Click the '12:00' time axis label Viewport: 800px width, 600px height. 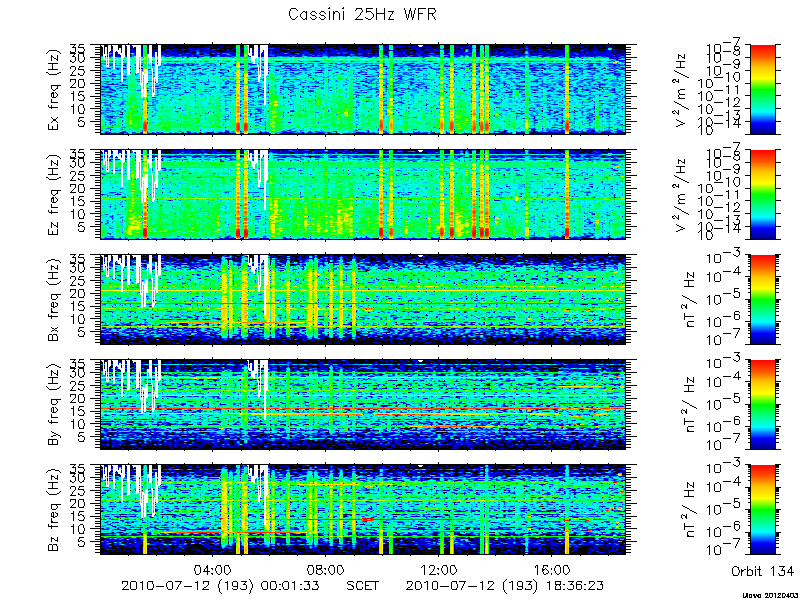pyautogui.click(x=440, y=569)
